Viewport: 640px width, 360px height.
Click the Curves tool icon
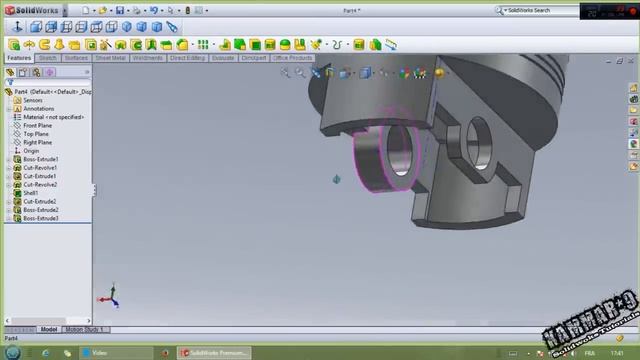click(x=337, y=44)
